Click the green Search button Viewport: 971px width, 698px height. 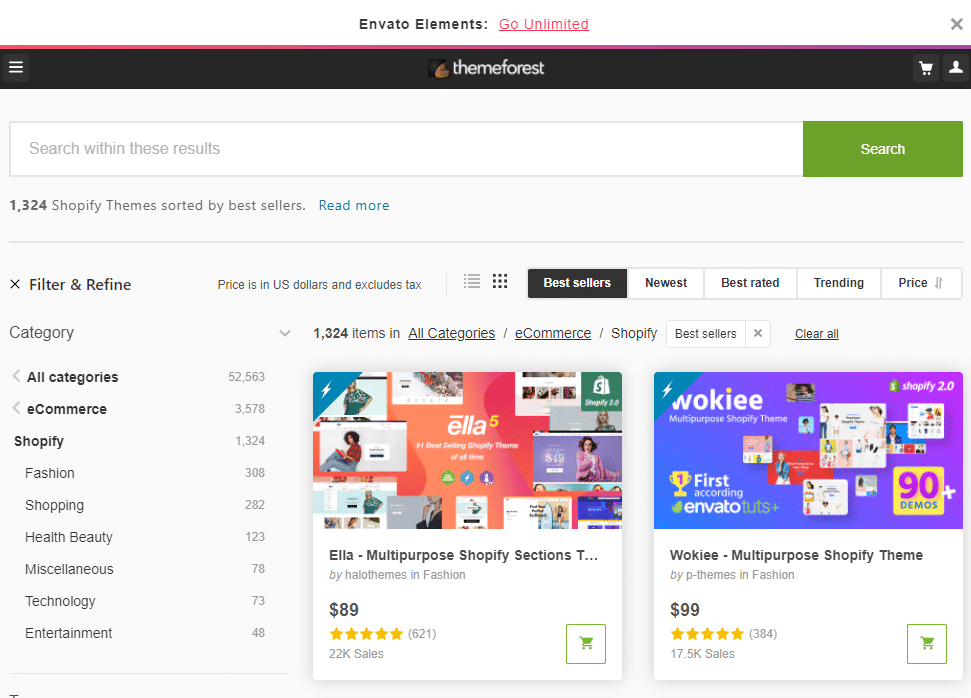click(882, 149)
